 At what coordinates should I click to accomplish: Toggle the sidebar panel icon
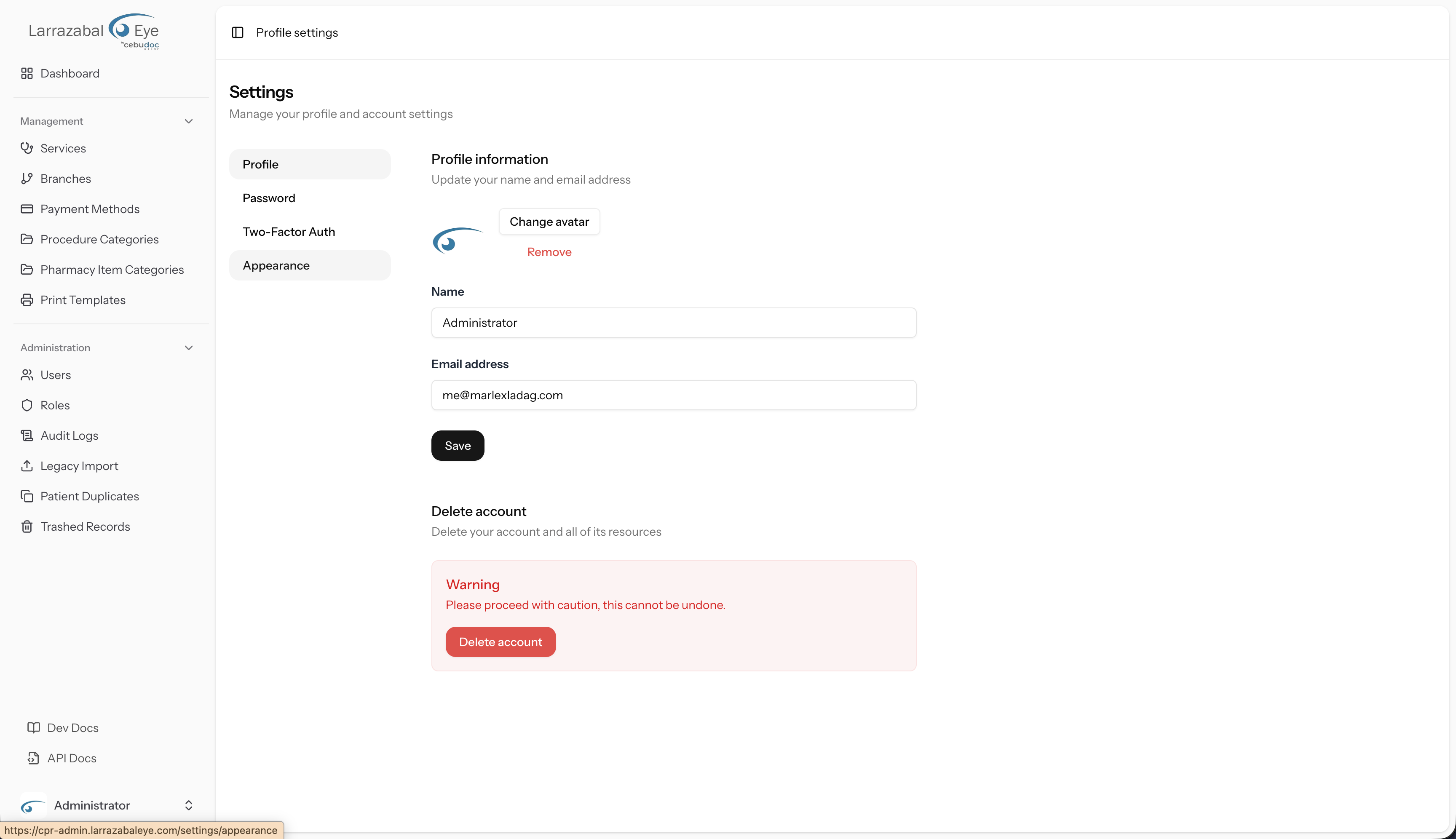point(238,32)
